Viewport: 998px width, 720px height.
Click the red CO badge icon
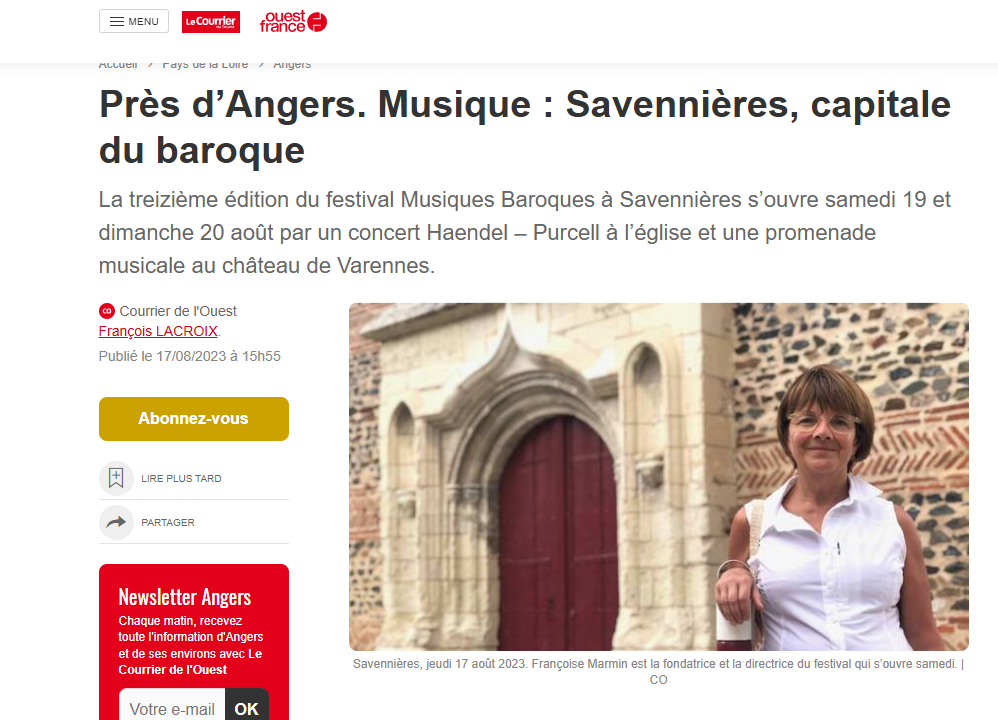(107, 311)
